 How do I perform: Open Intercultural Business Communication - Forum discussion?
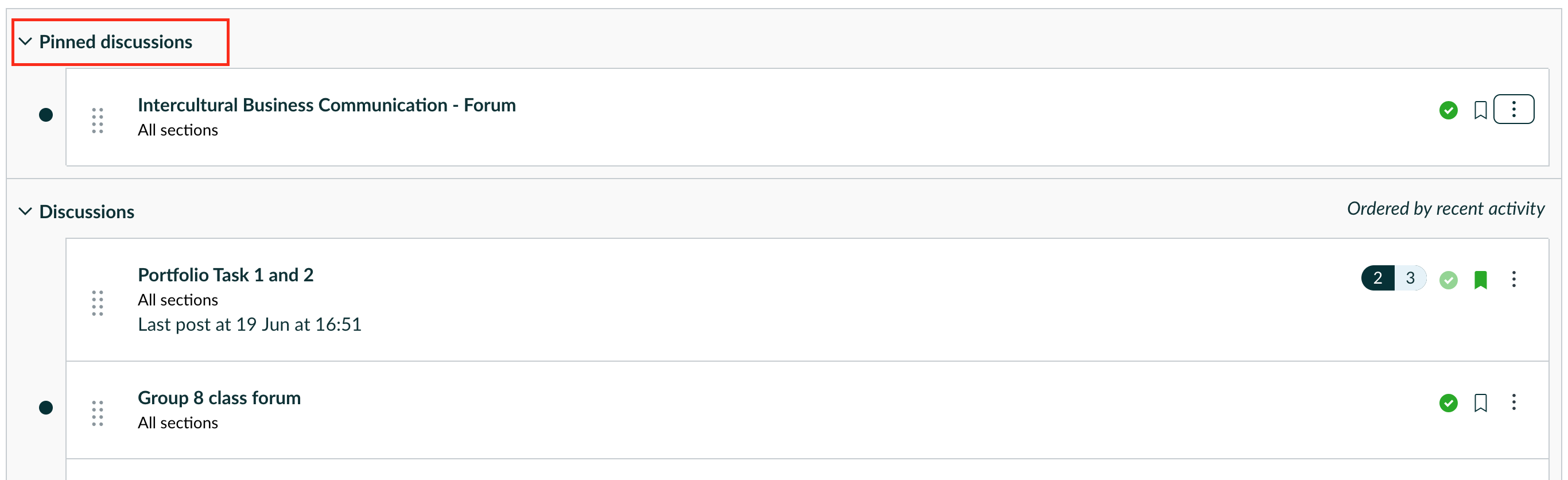[326, 104]
